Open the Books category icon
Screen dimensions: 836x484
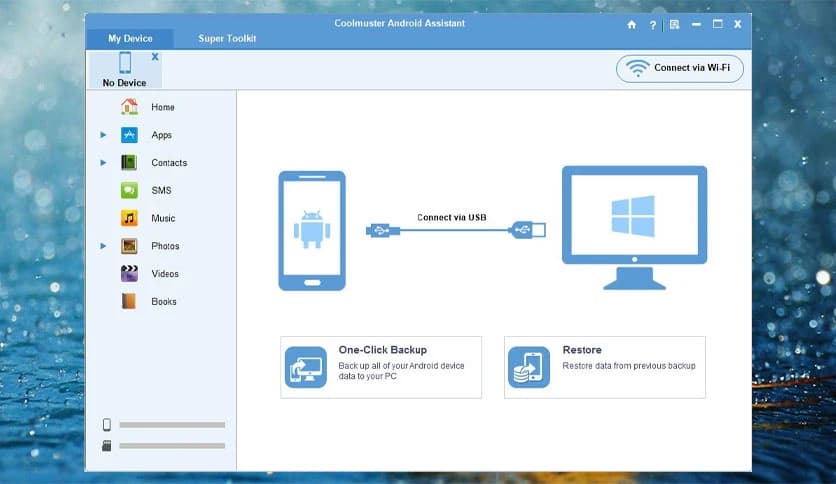pyautogui.click(x=129, y=301)
